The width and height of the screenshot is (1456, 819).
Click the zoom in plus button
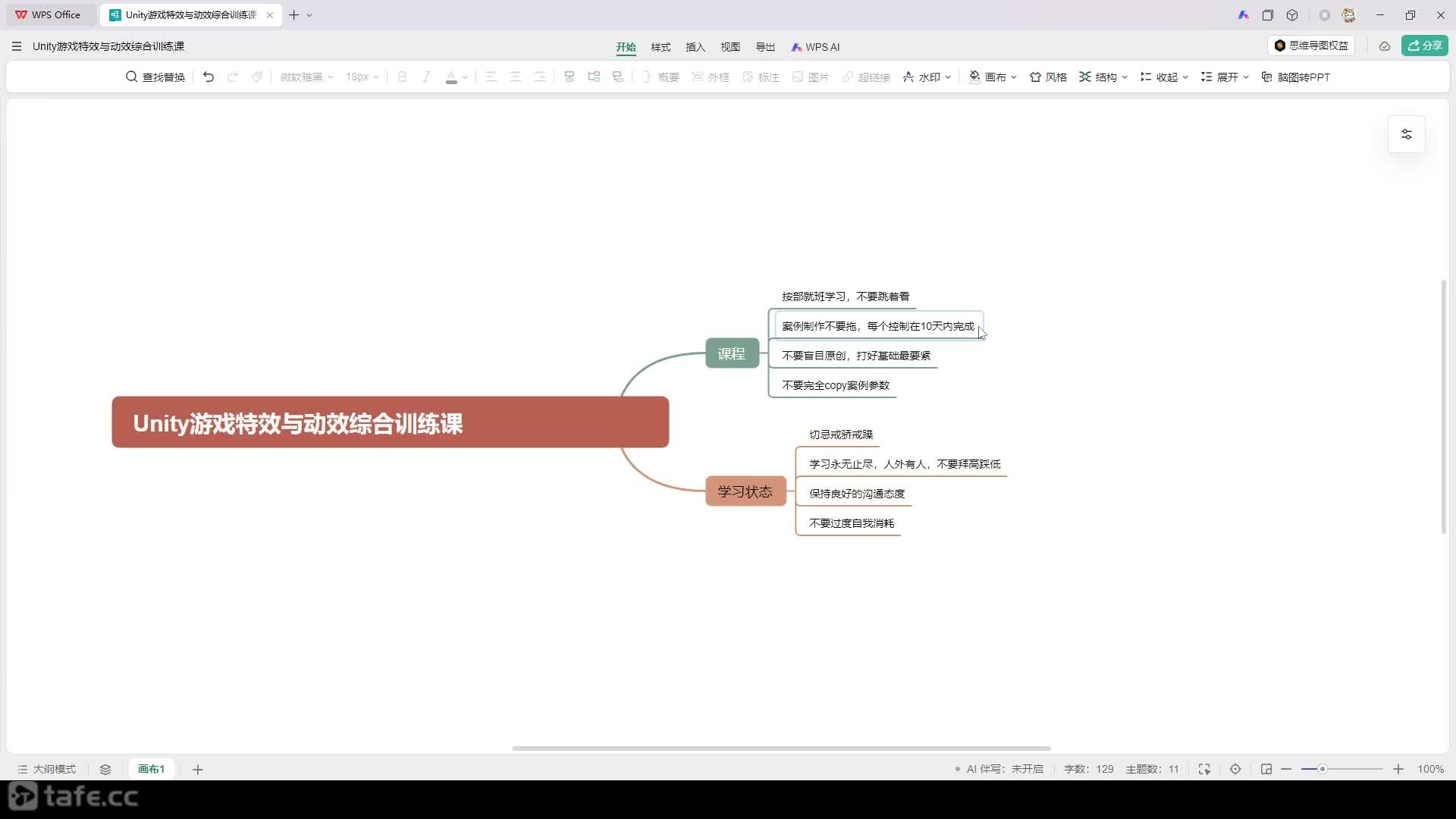(1398, 769)
